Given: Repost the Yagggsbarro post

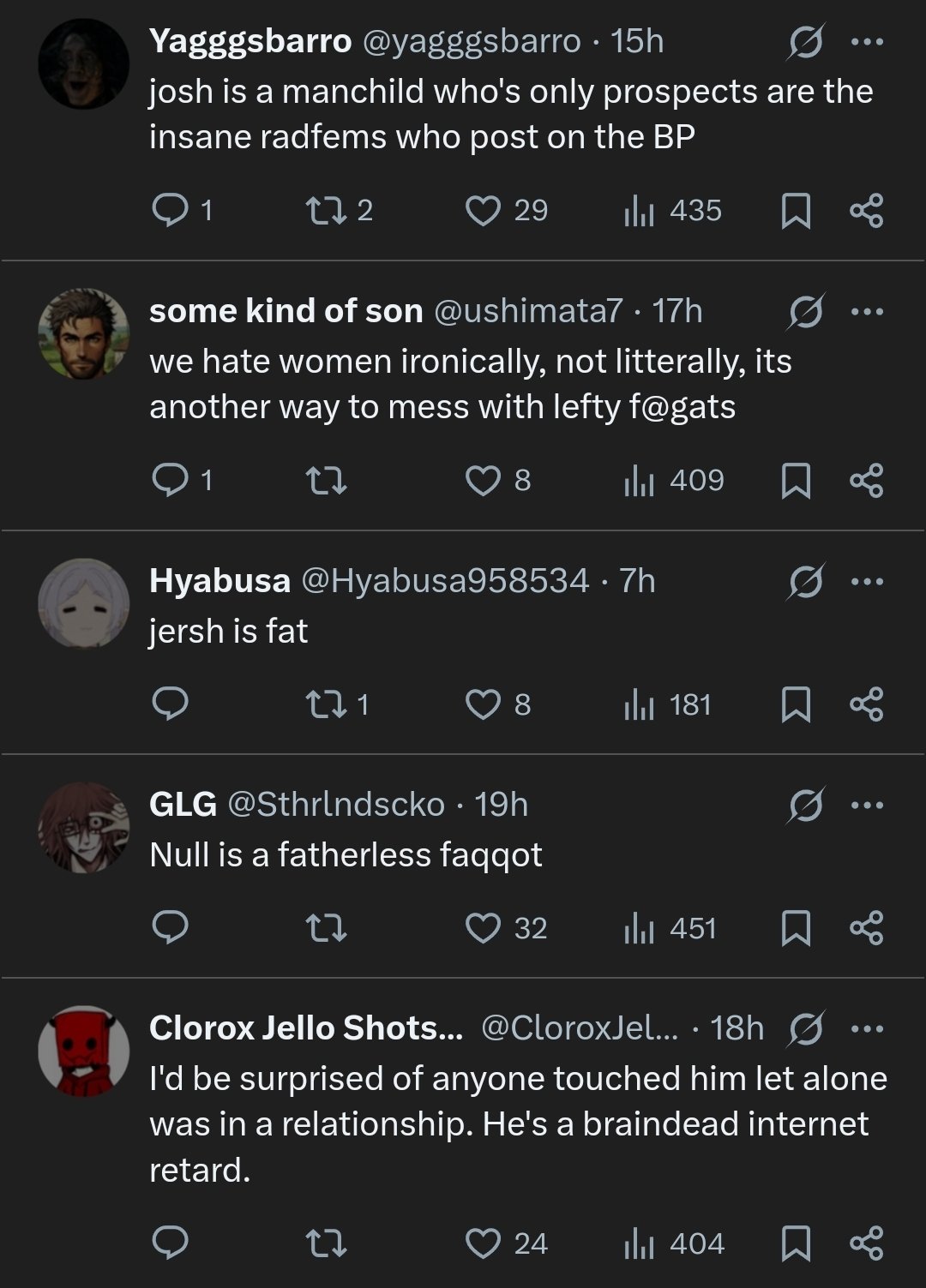Looking at the screenshot, I should tap(326, 210).
